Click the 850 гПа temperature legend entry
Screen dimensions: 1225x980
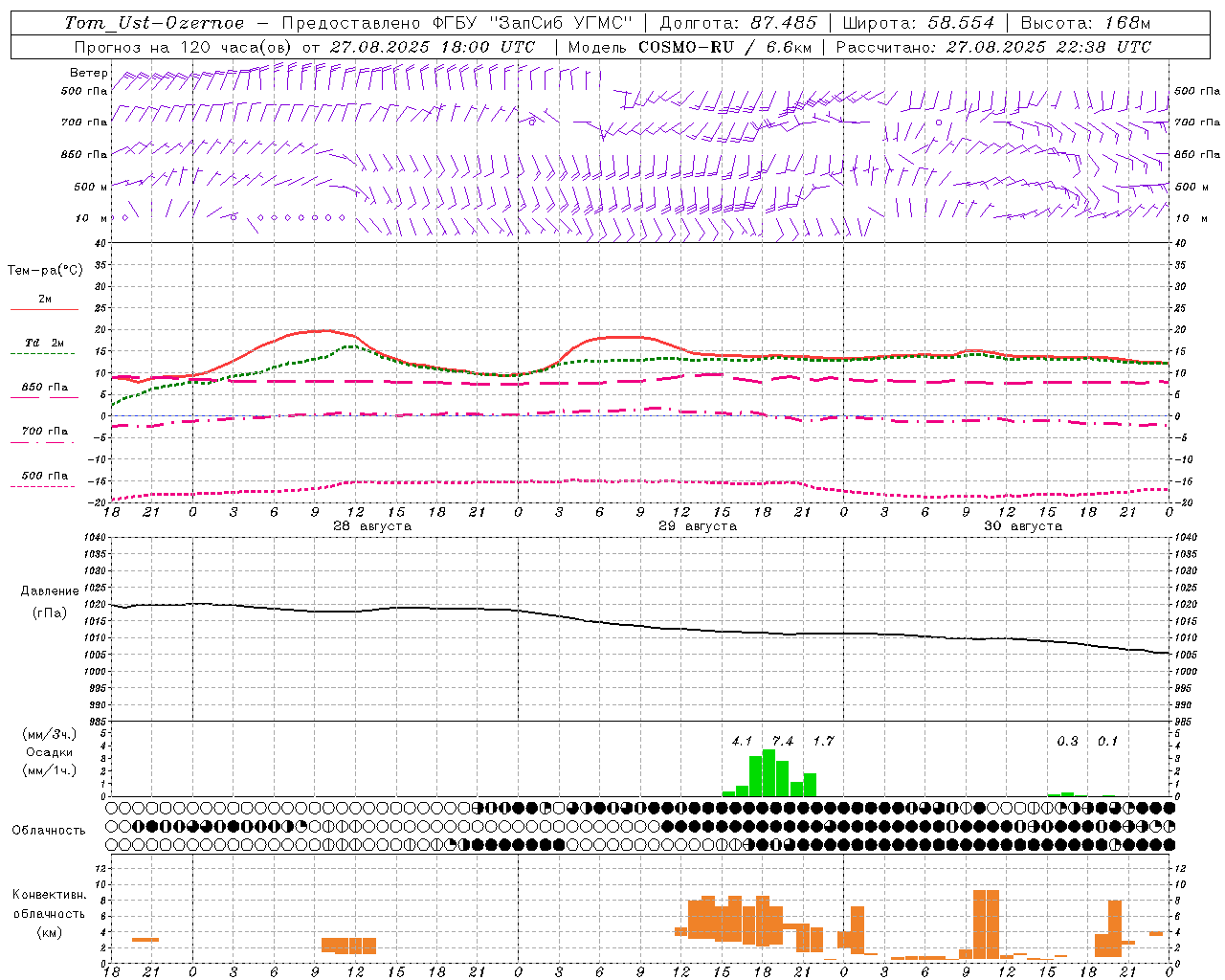(x=44, y=388)
